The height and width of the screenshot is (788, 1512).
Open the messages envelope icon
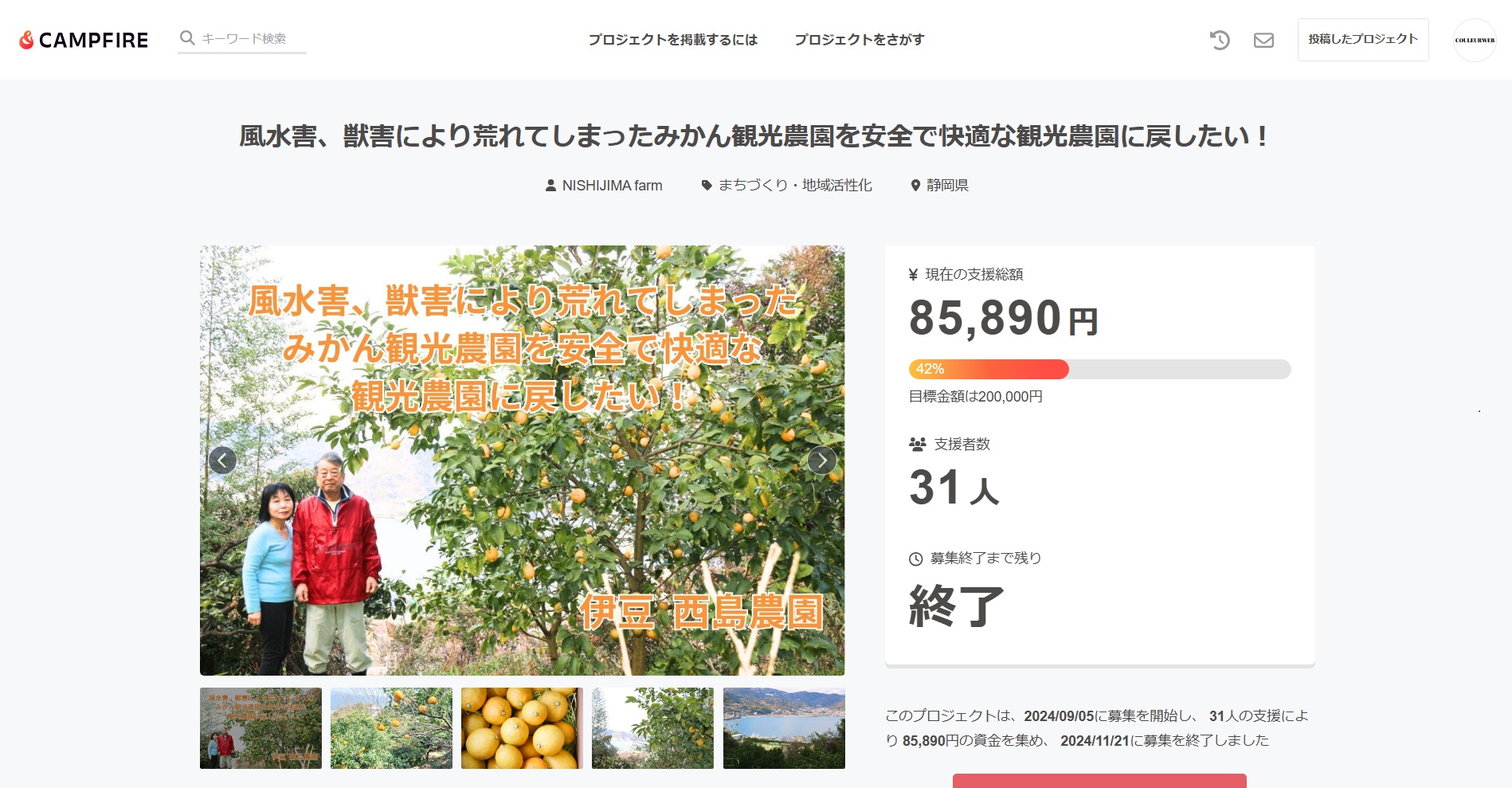1263,40
